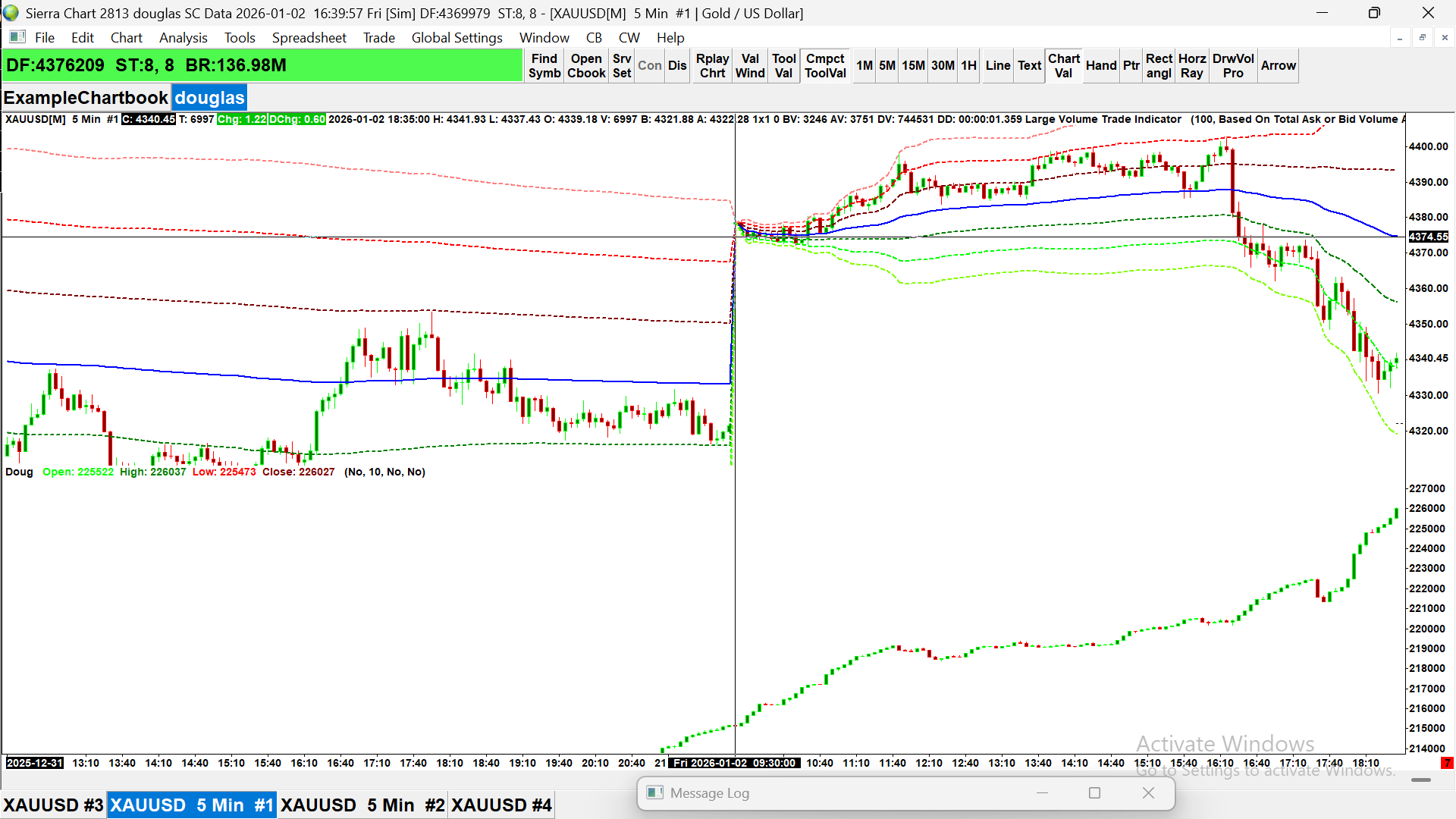
Task: Switch to XAUUSD 5 Min #2 tab
Action: [x=362, y=805]
